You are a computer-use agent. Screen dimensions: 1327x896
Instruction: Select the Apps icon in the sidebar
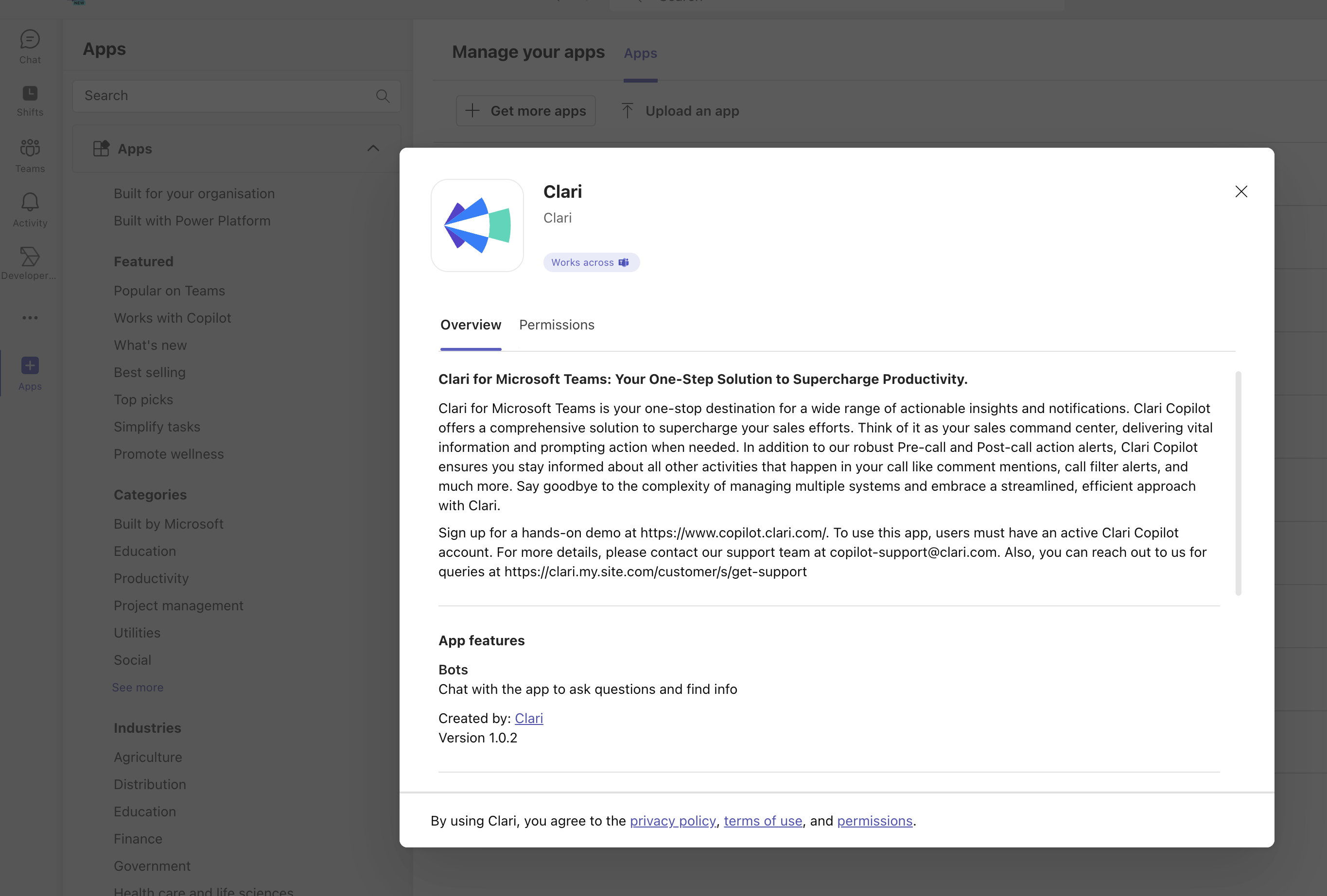(29, 370)
